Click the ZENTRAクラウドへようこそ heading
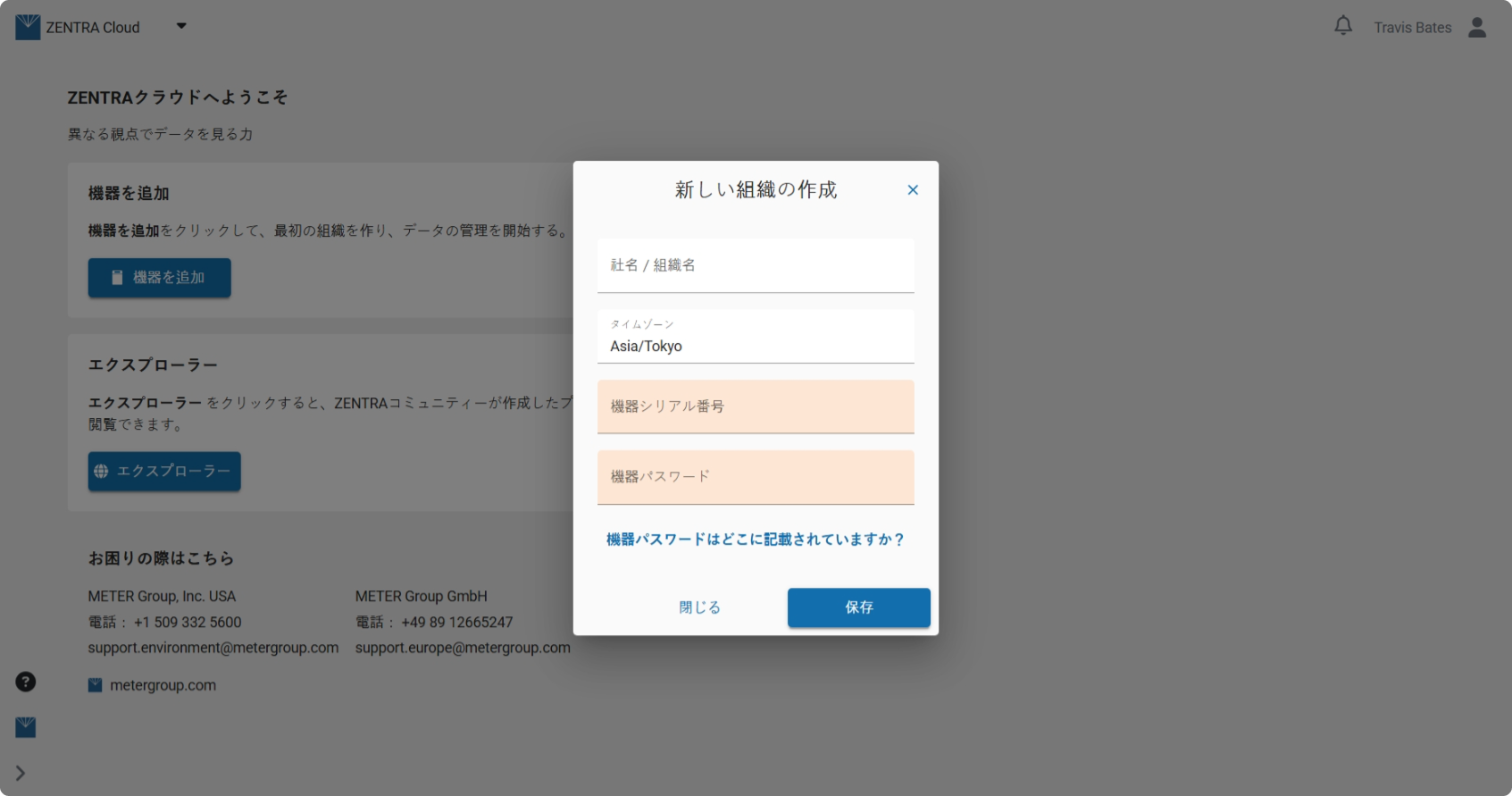This screenshot has width=1512, height=796. click(178, 97)
